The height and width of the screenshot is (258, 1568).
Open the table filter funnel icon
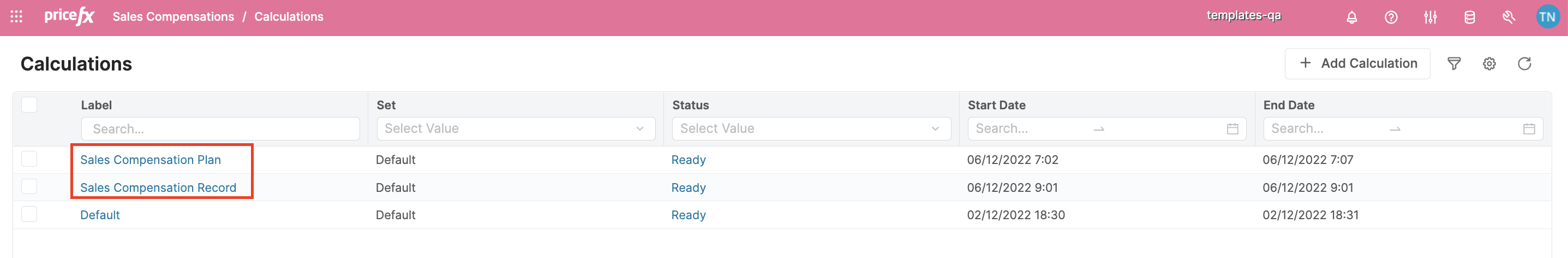click(1453, 63)
